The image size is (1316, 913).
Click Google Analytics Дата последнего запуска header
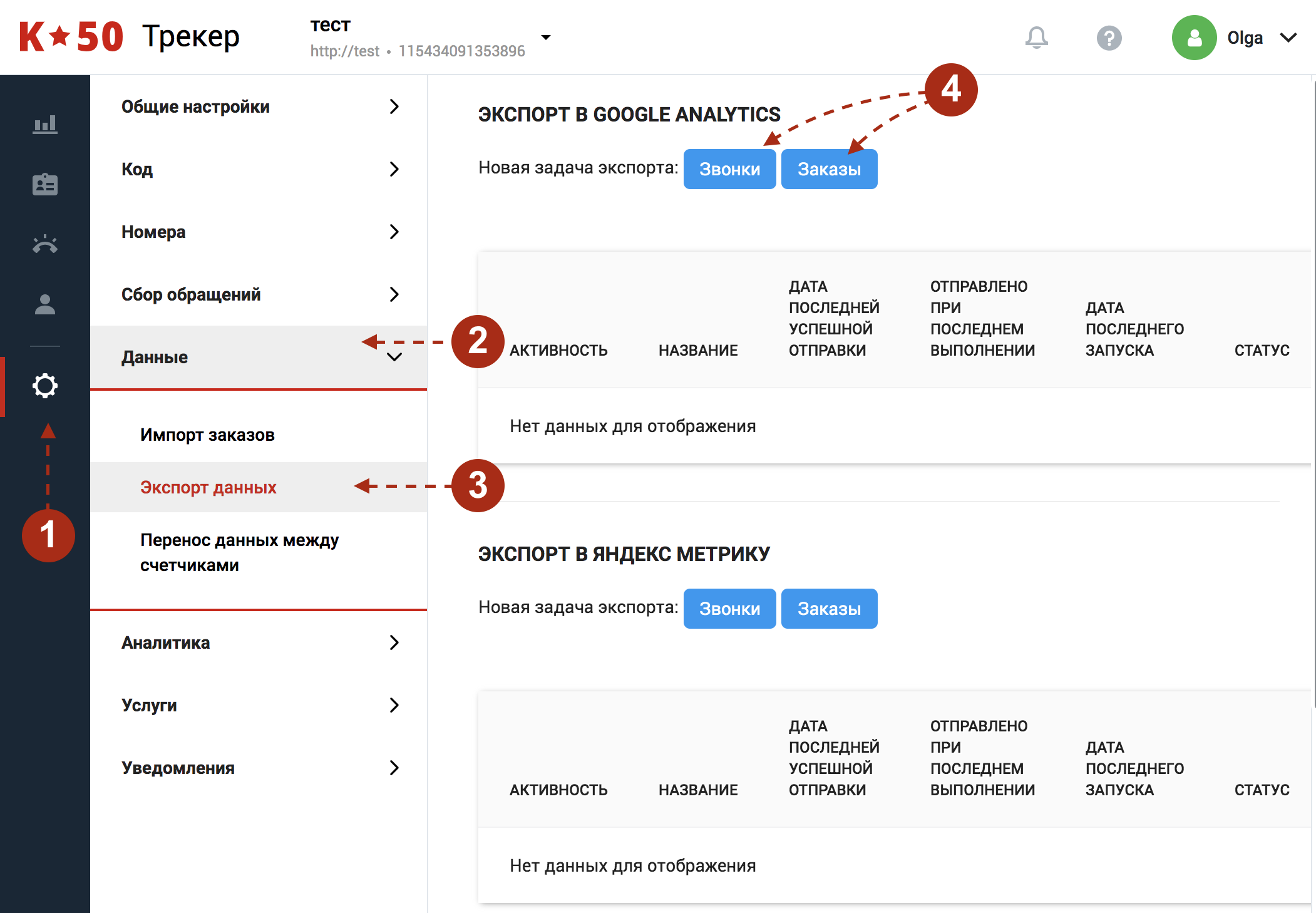1134,329
